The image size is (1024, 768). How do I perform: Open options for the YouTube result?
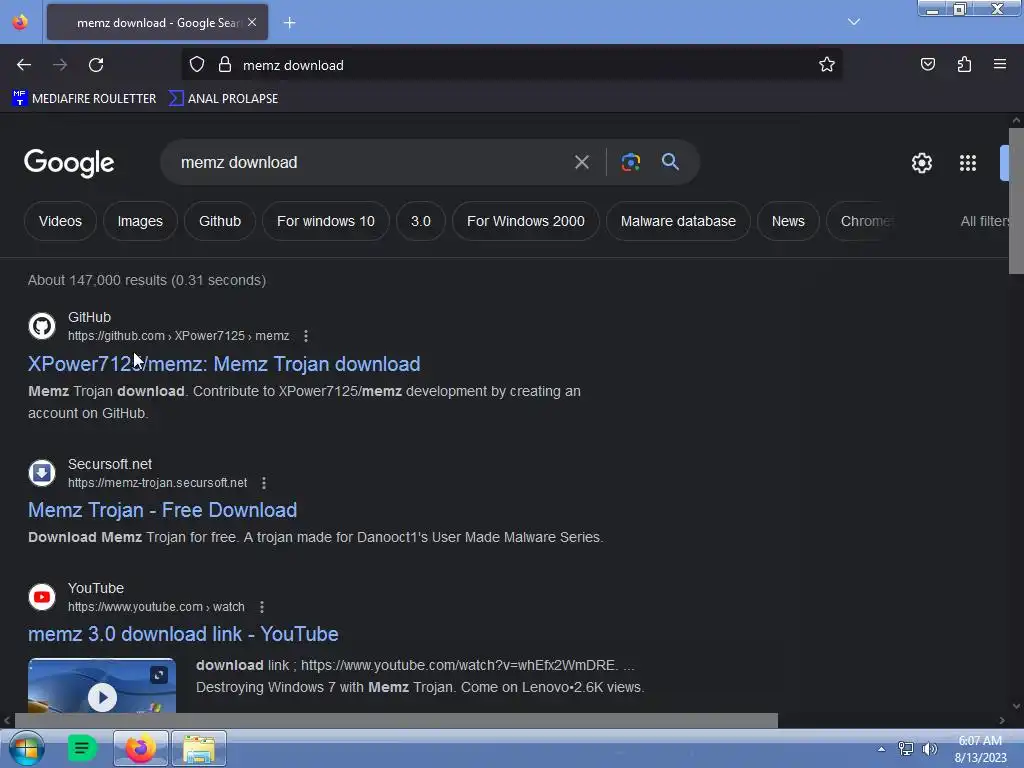click(262, 607)
